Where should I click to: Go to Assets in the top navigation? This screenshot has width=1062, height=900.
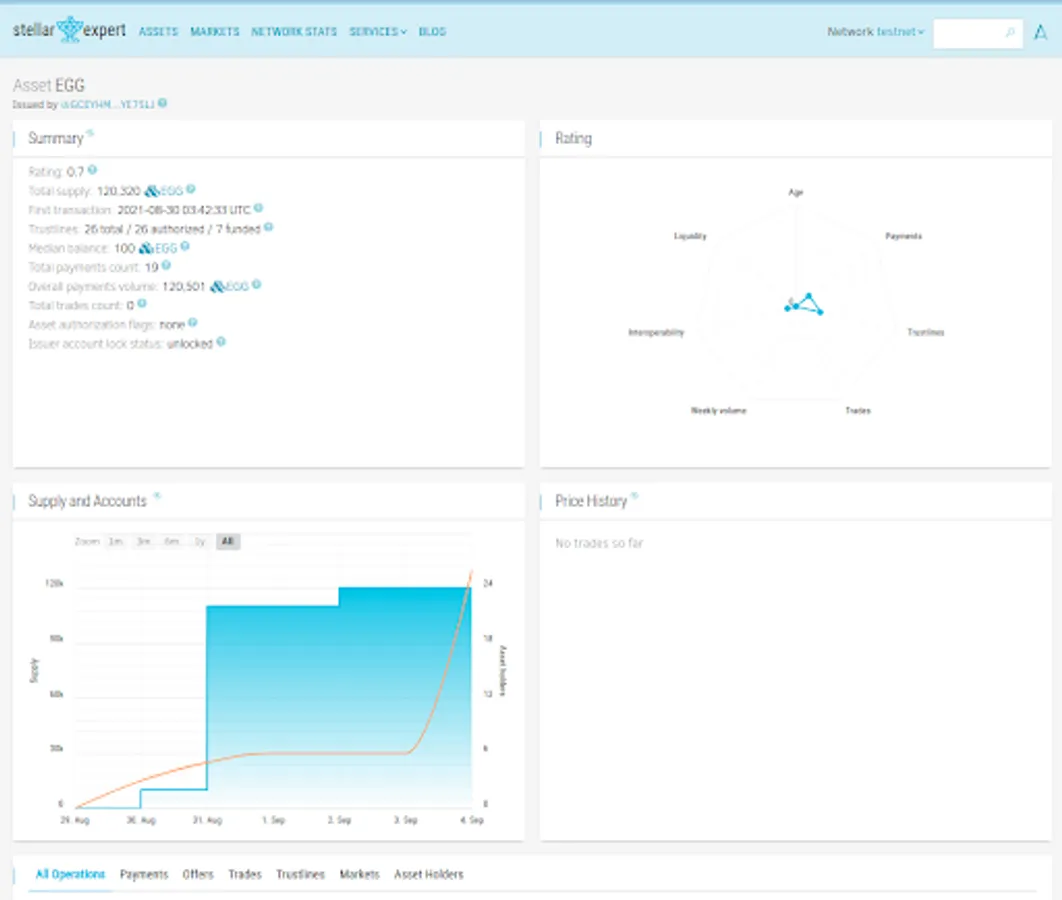[158, 32]
